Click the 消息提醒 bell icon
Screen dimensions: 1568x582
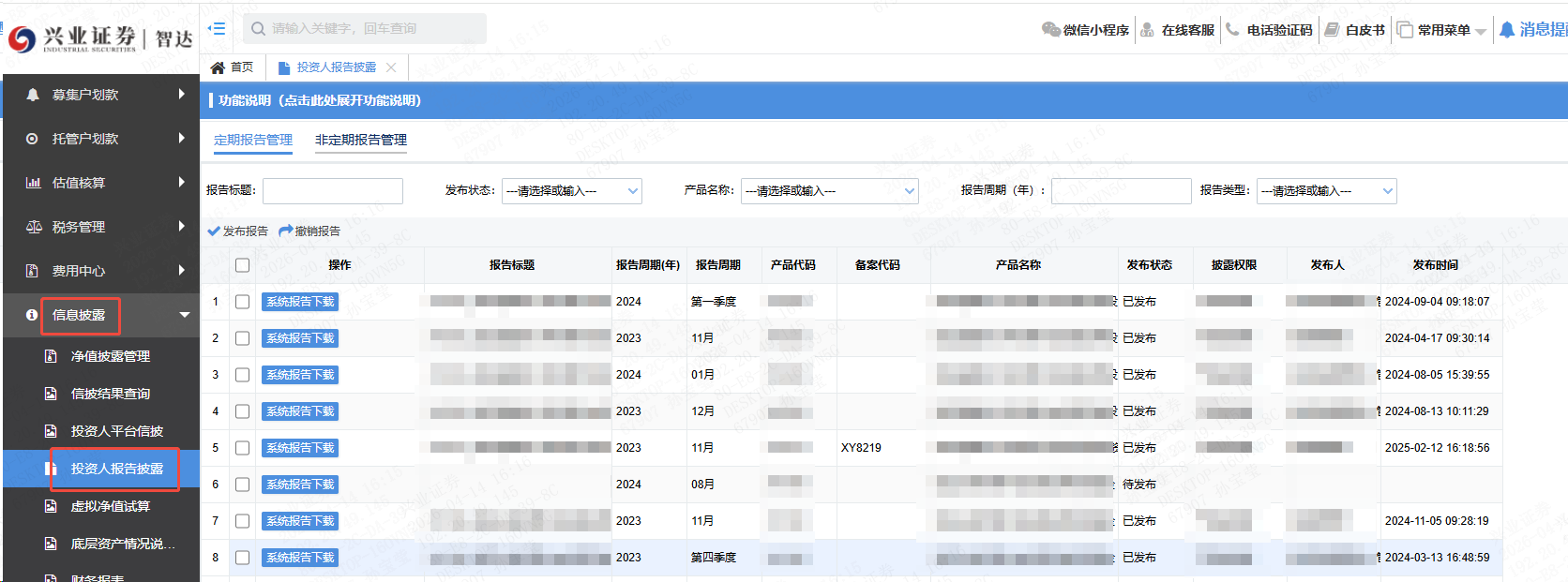click(1507, 30)
